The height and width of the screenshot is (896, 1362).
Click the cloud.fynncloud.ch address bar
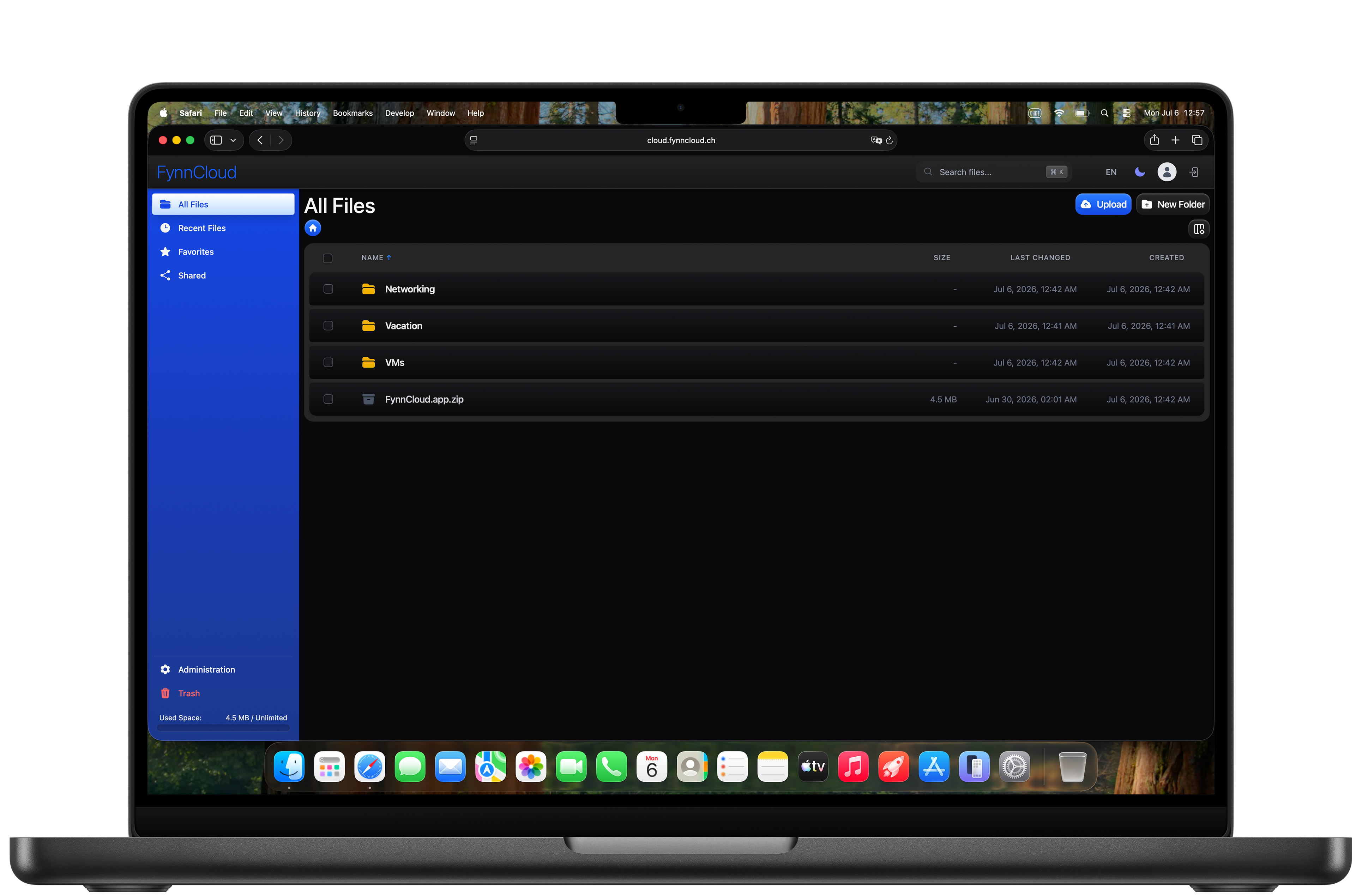680,140
